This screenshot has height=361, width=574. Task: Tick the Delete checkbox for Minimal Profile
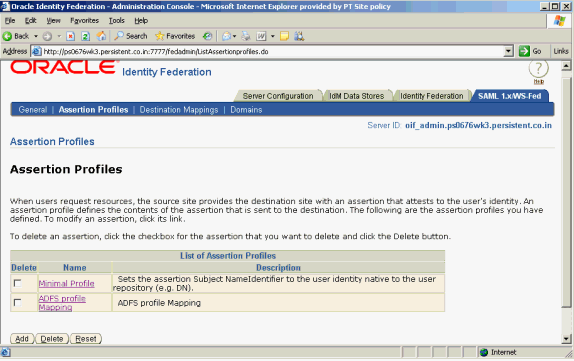pos(17,283)
